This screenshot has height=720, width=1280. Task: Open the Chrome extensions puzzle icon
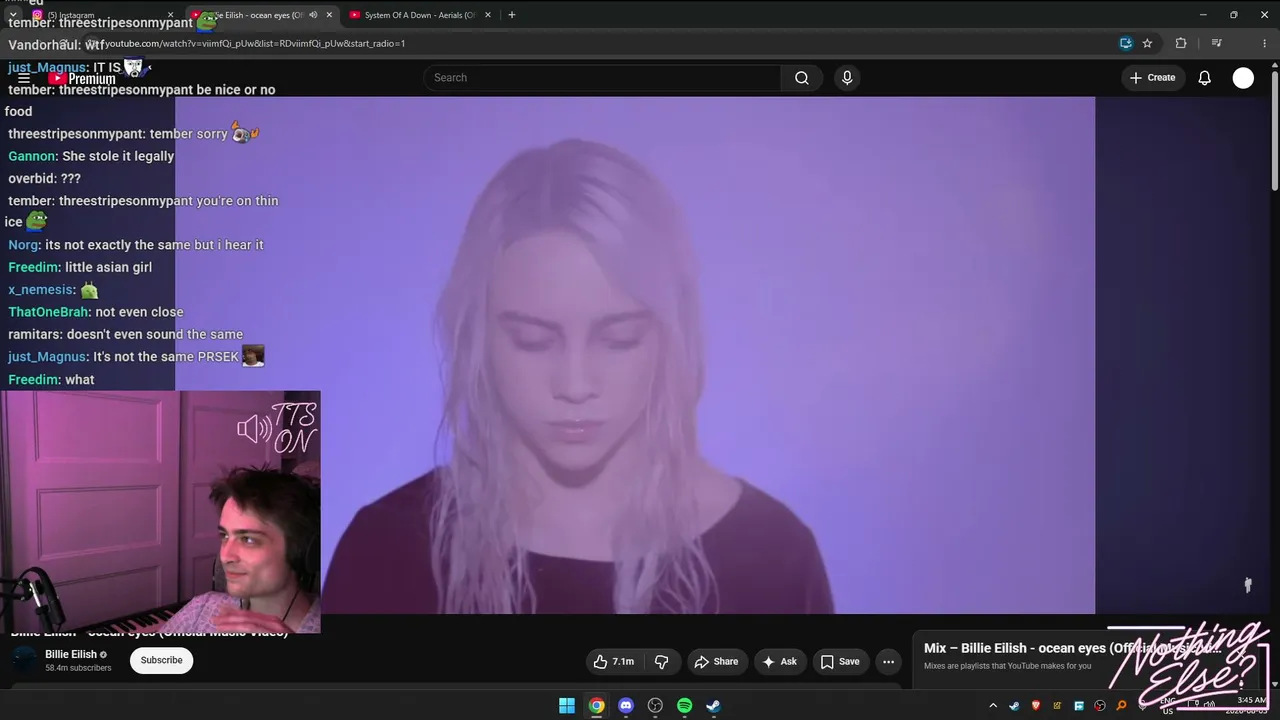pos(1181,43)
